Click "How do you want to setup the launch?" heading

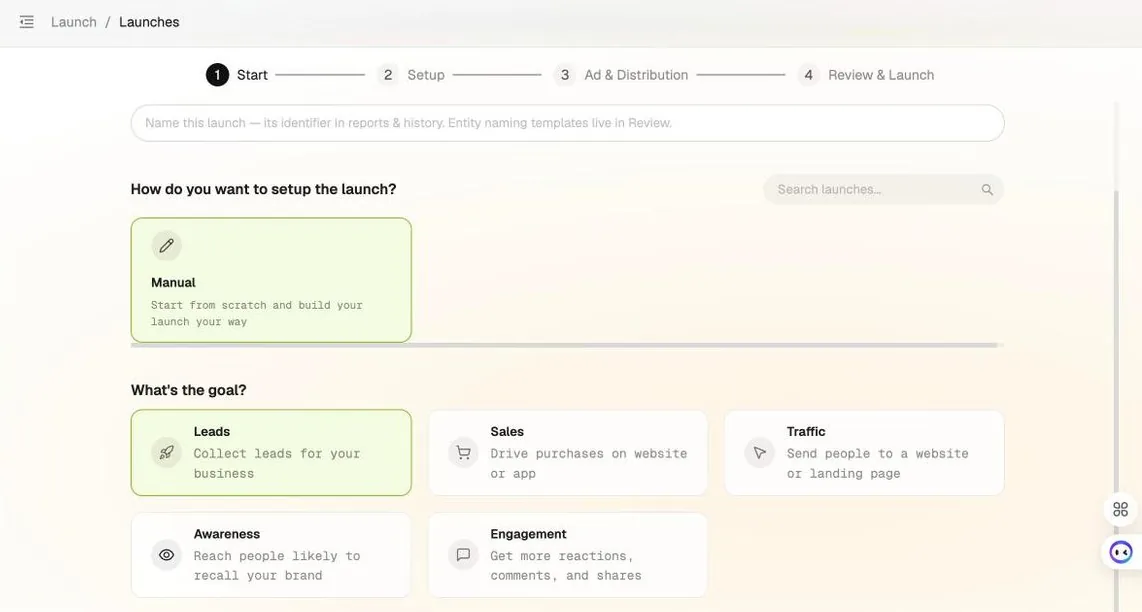point(264,189)
